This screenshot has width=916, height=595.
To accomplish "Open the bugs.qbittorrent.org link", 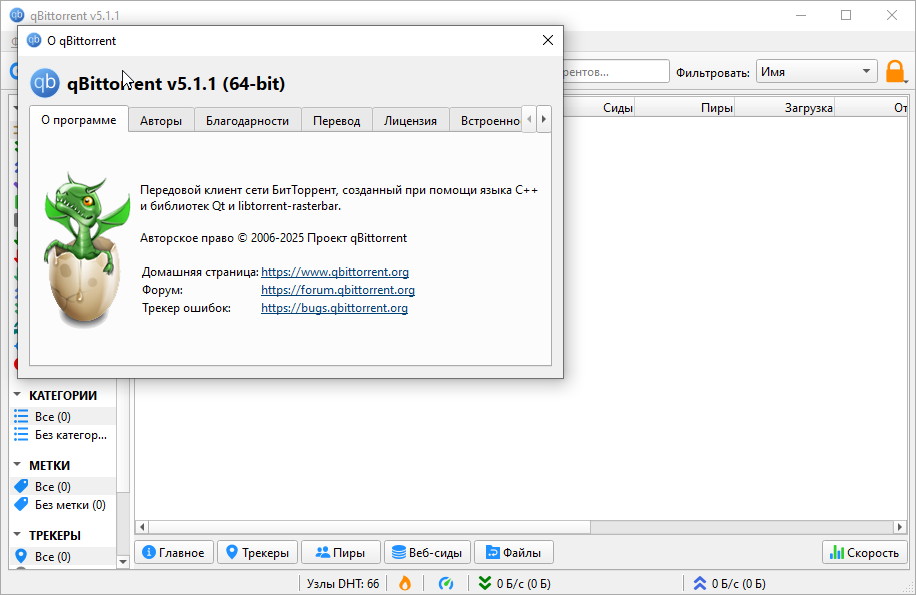I will (x=334, y=308).
